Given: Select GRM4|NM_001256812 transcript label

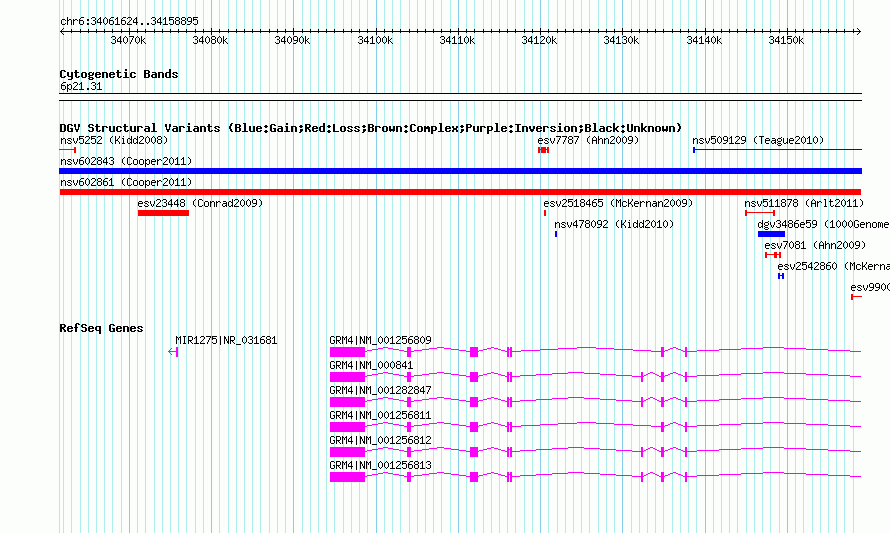Looking at the screenshot, I should pyautogui.click(x=380, y=440).
